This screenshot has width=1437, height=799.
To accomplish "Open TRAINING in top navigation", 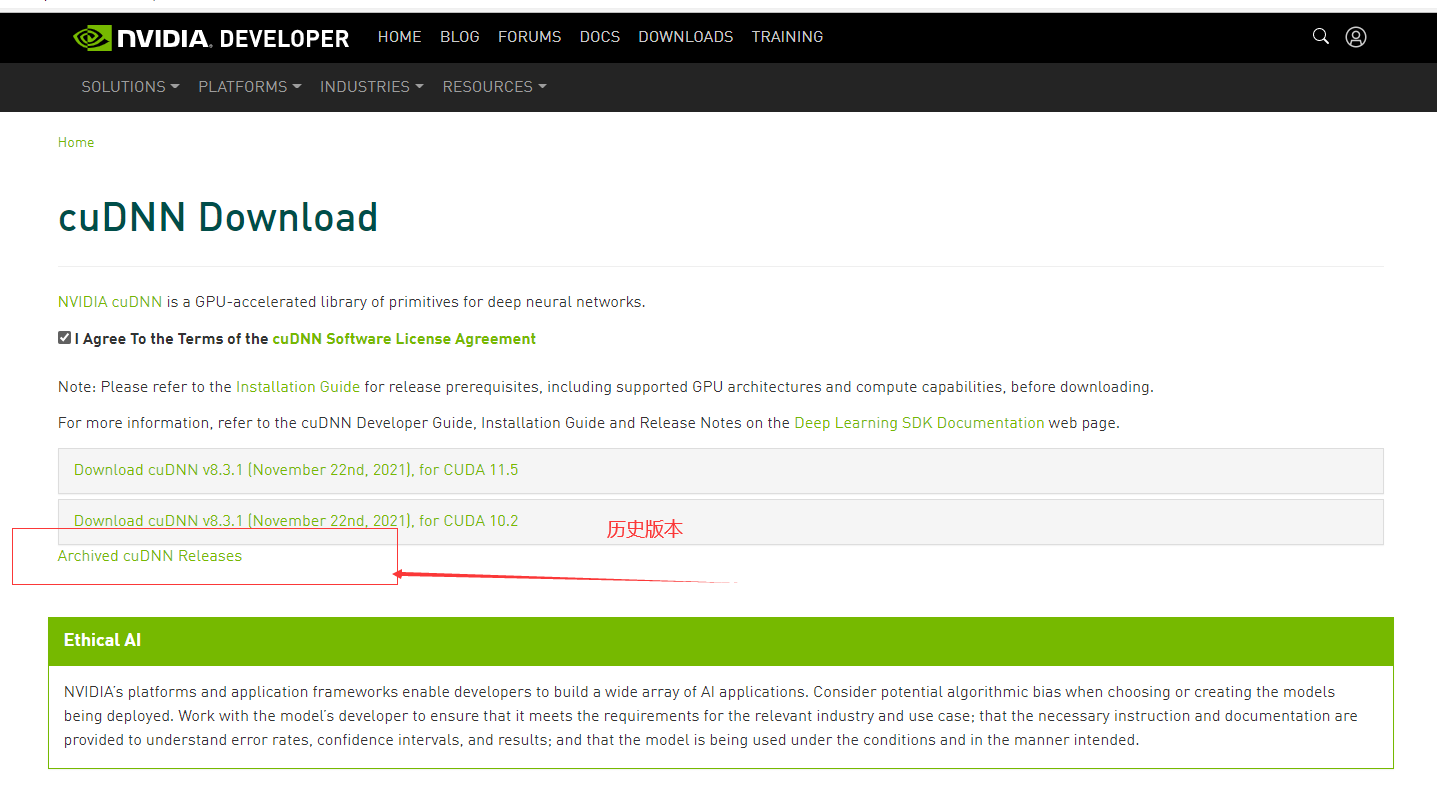I will (x=787, y=37).
